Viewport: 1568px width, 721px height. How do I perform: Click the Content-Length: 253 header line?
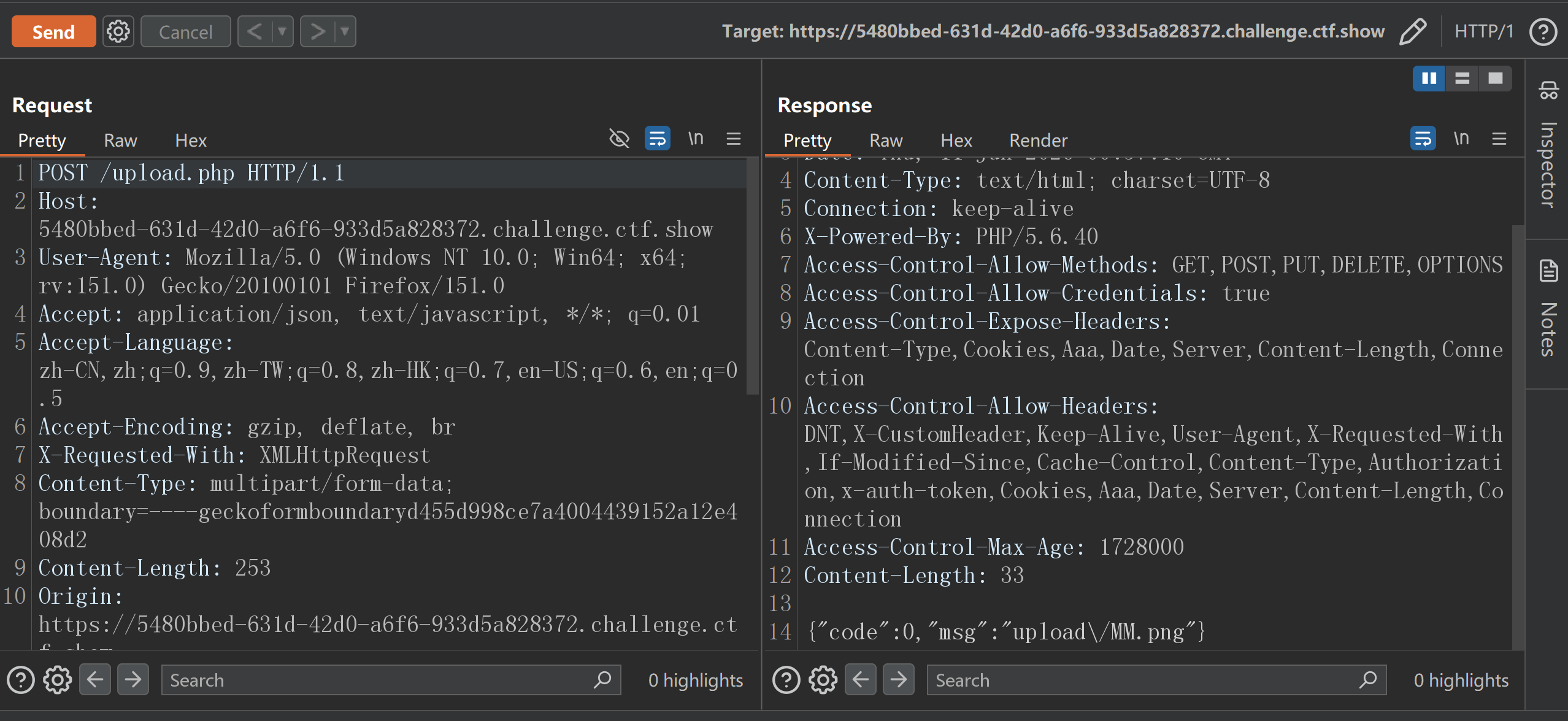155,568
